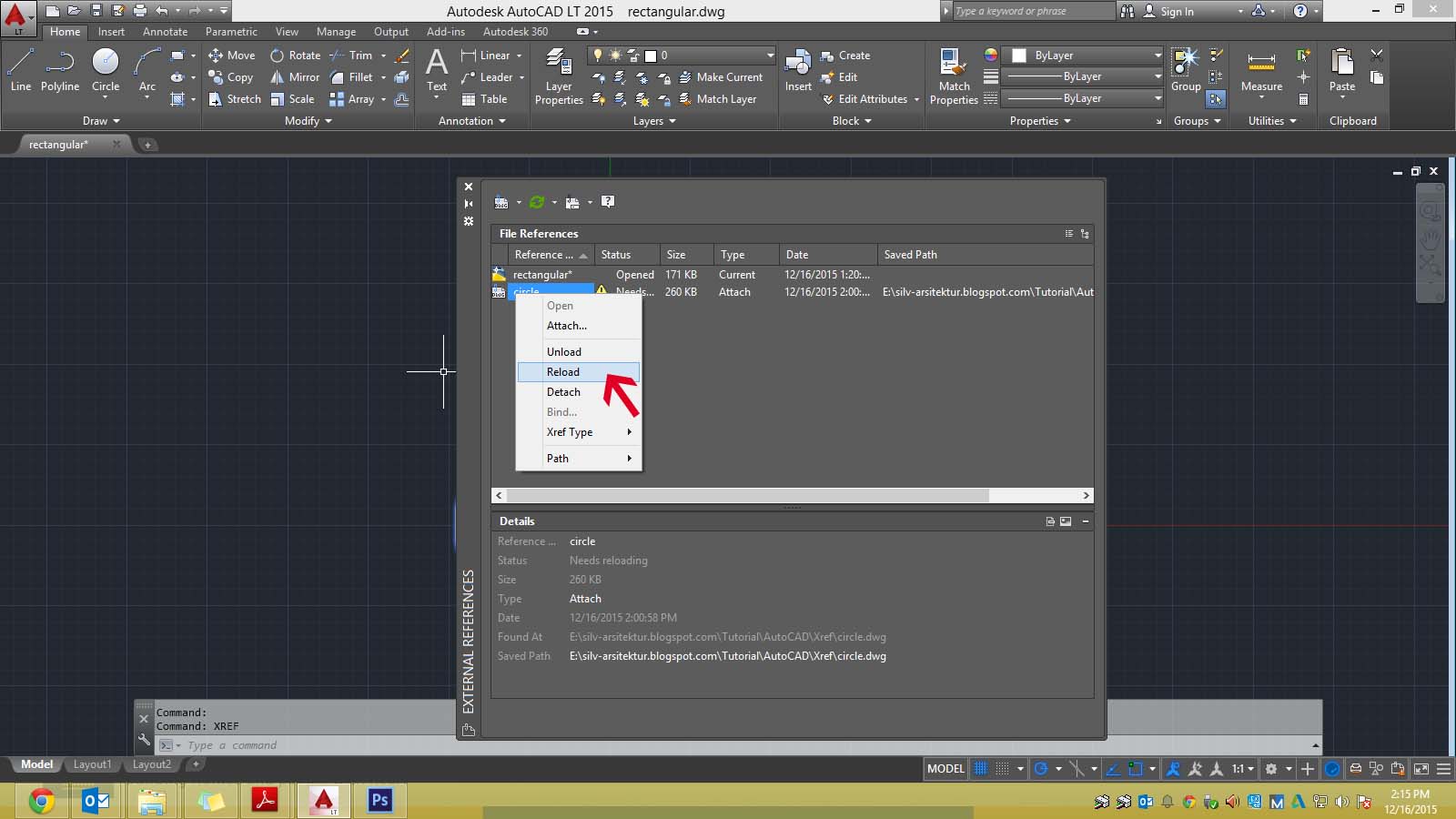Toggle object snap in status bar
The image size is (1456, 819).
[1135, 769]
